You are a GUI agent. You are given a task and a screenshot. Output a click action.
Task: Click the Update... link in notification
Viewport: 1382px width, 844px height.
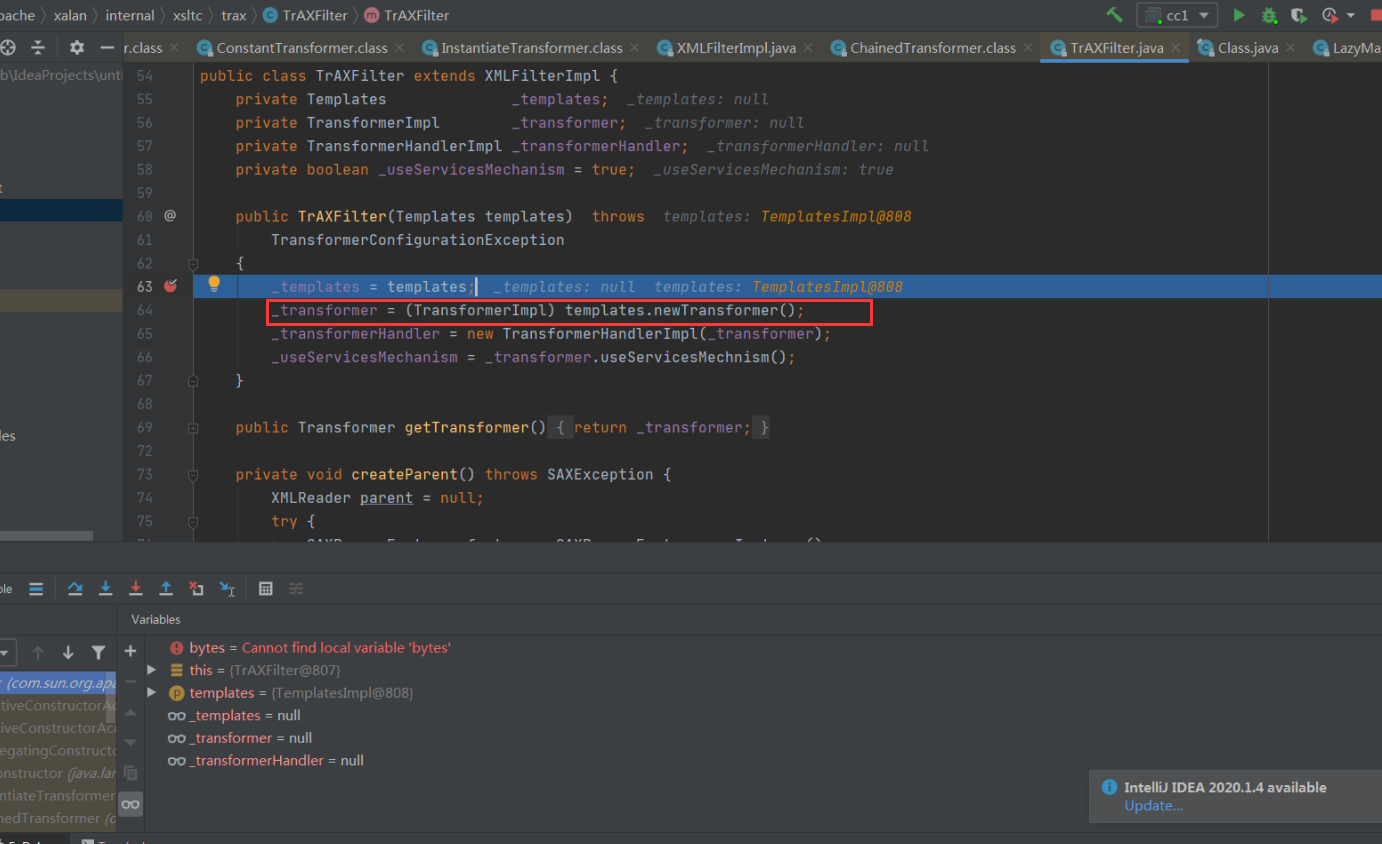click(1153, 806)
